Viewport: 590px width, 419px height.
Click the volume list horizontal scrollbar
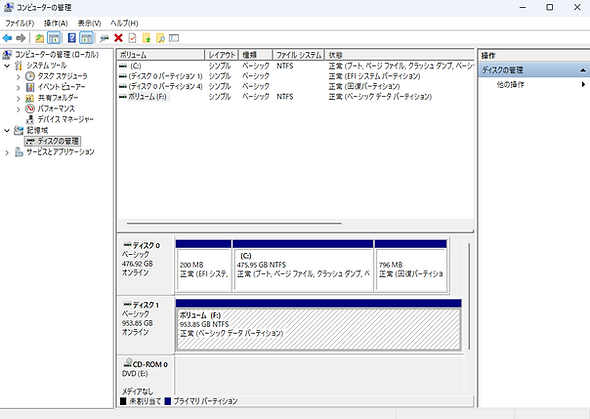pyautogui.click(x=234, y=223)
